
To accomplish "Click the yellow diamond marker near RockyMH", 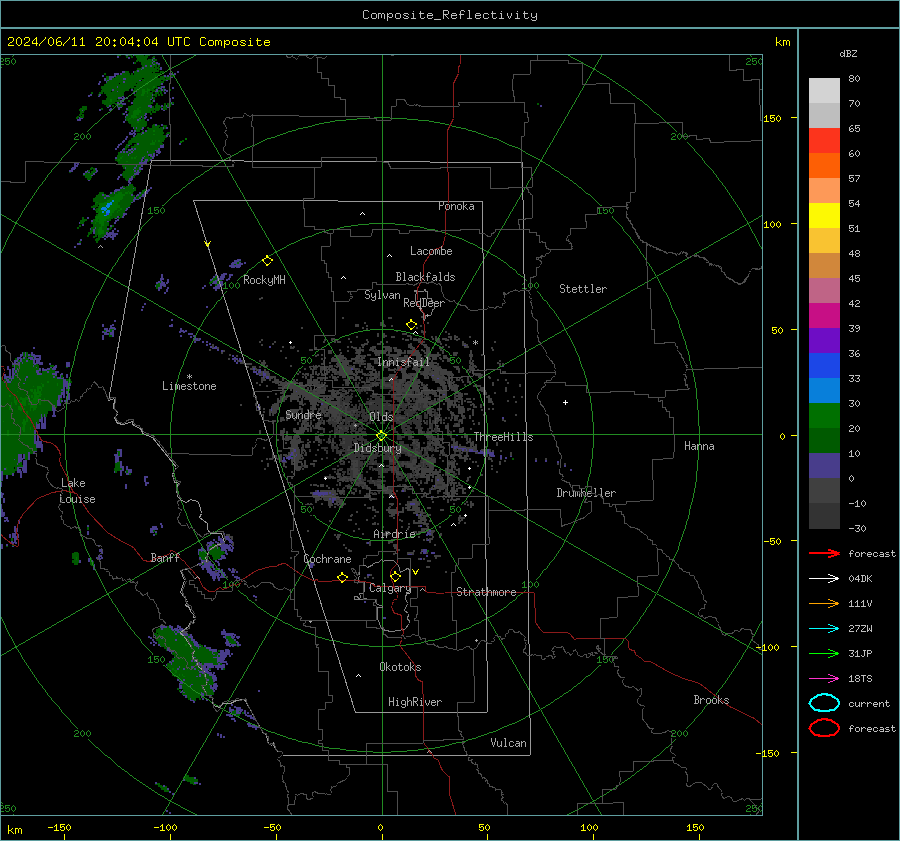I will [x=267, y=261].
